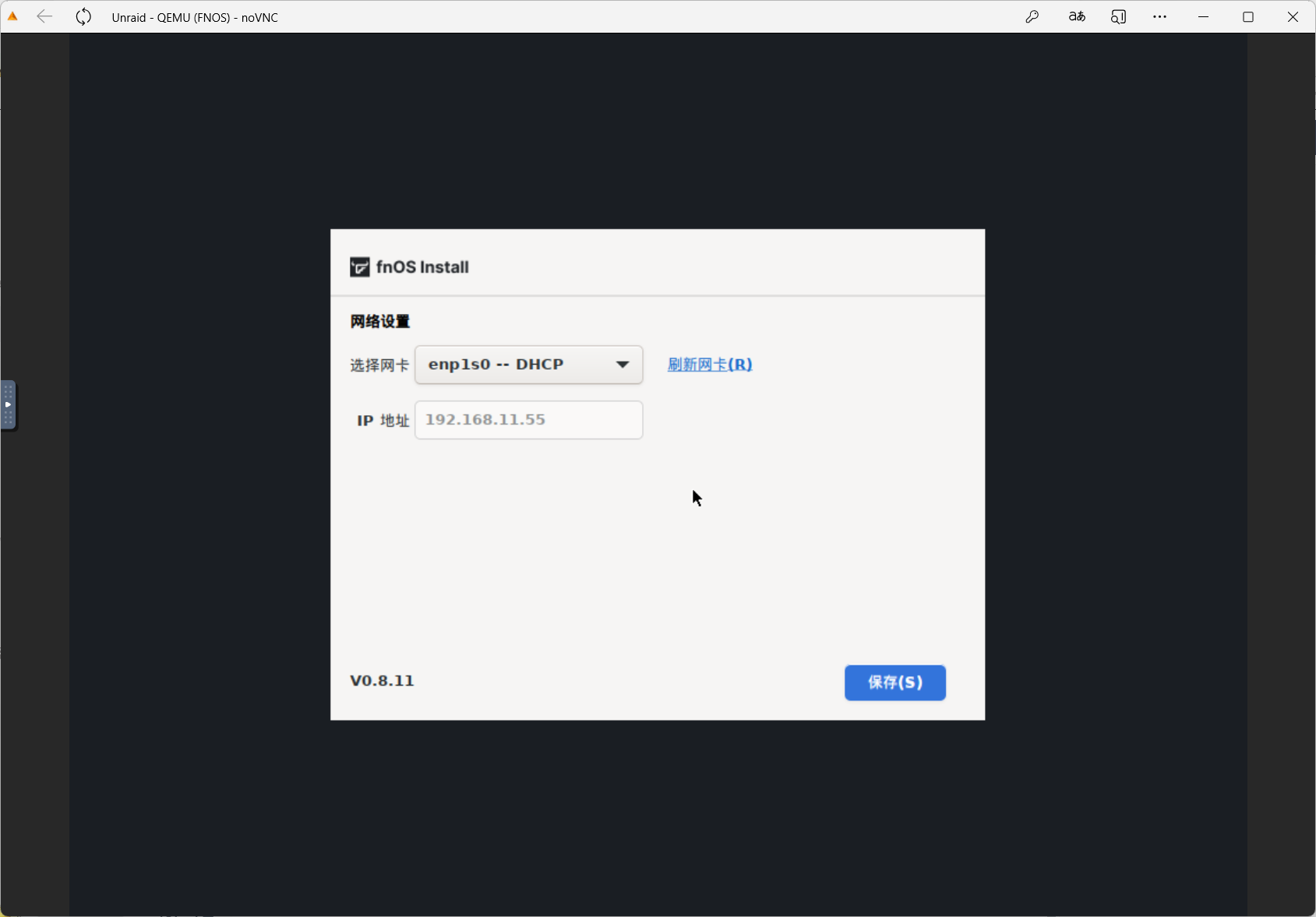Click the 网络设置 heading text
Viewport: 1316px width, 917px height.
tap(379, 321)
